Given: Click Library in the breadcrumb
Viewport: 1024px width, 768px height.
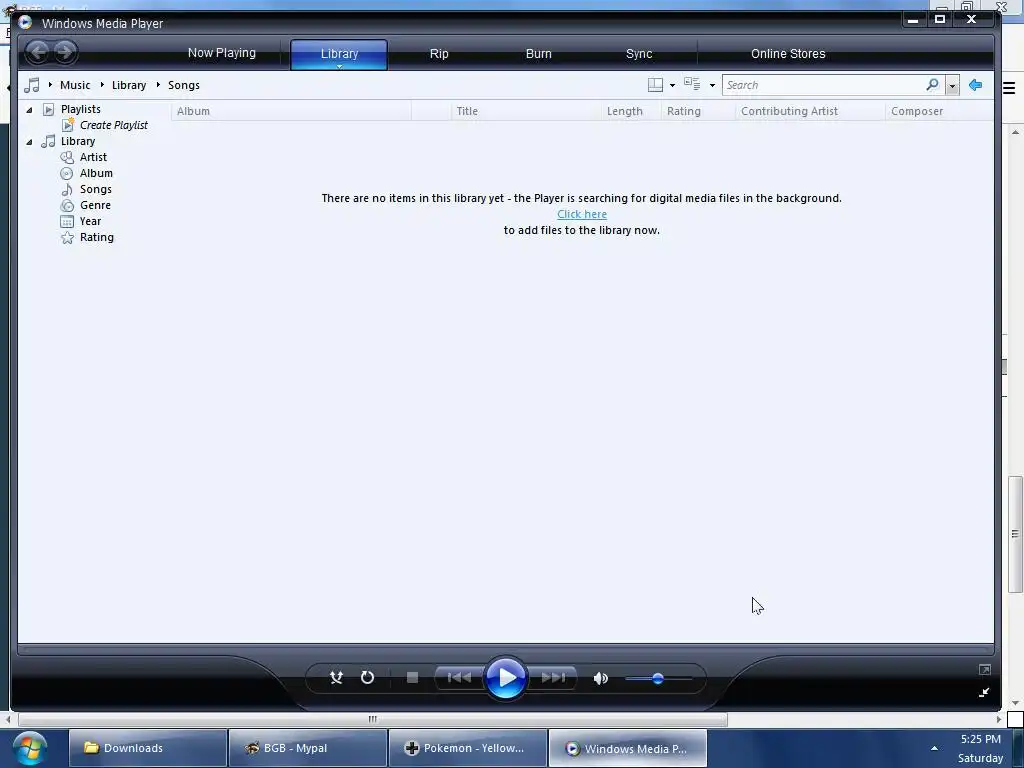Looking at the screenshot, I should [x=129, y=85].
